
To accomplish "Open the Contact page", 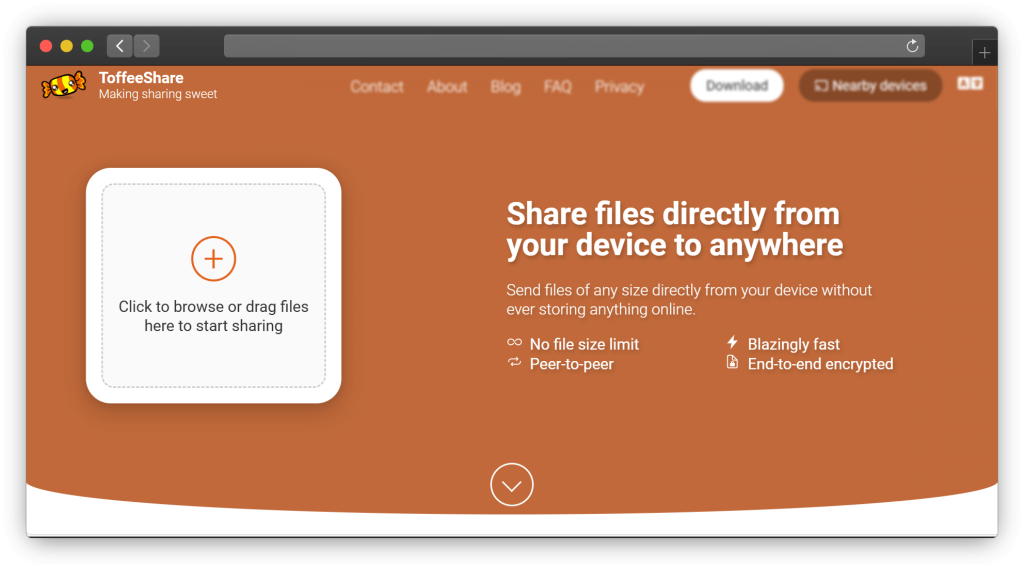I will coord(377,87).
